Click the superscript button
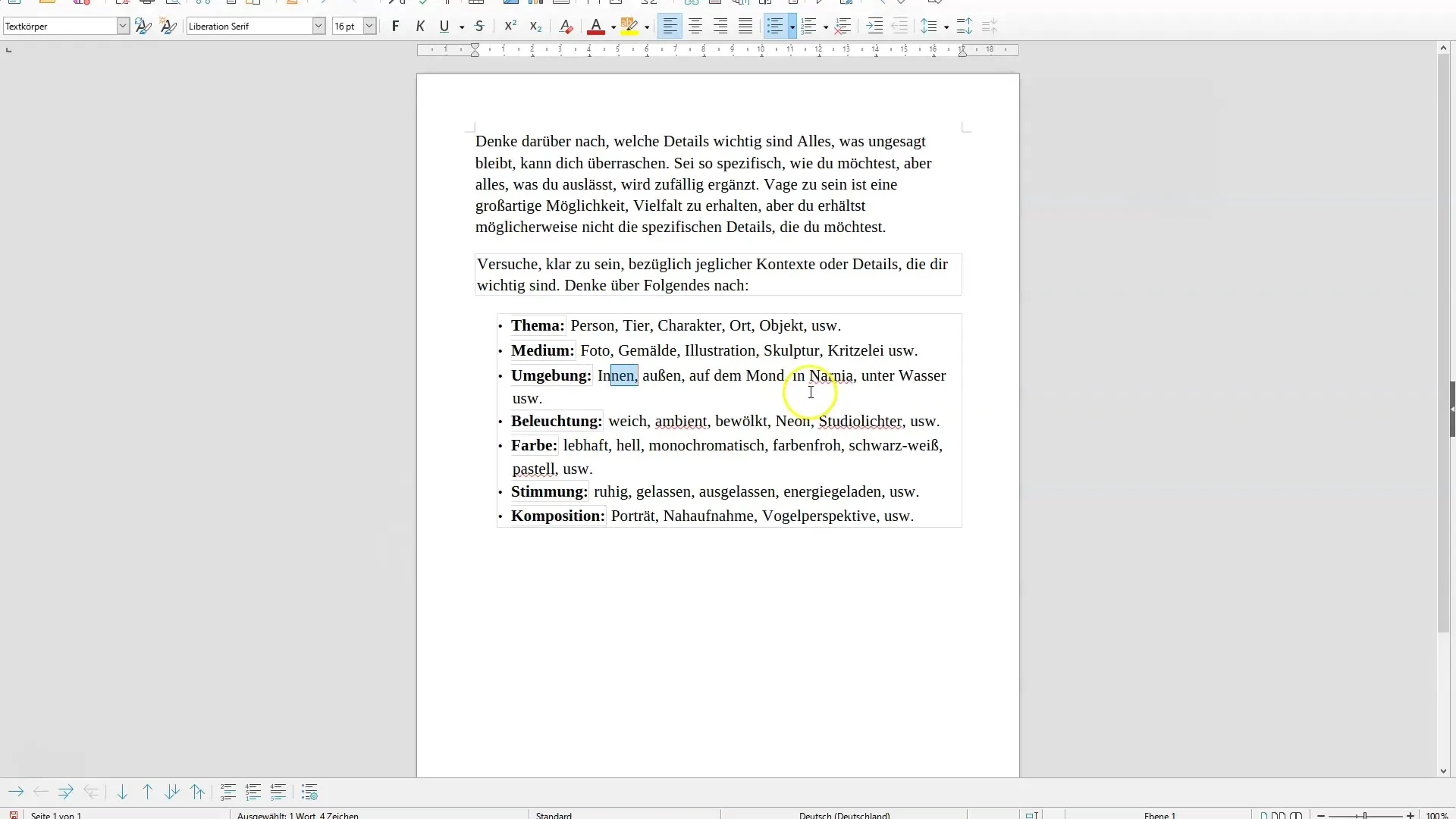Viewport: 1456px width, 819px height. [x=510, y=26]
